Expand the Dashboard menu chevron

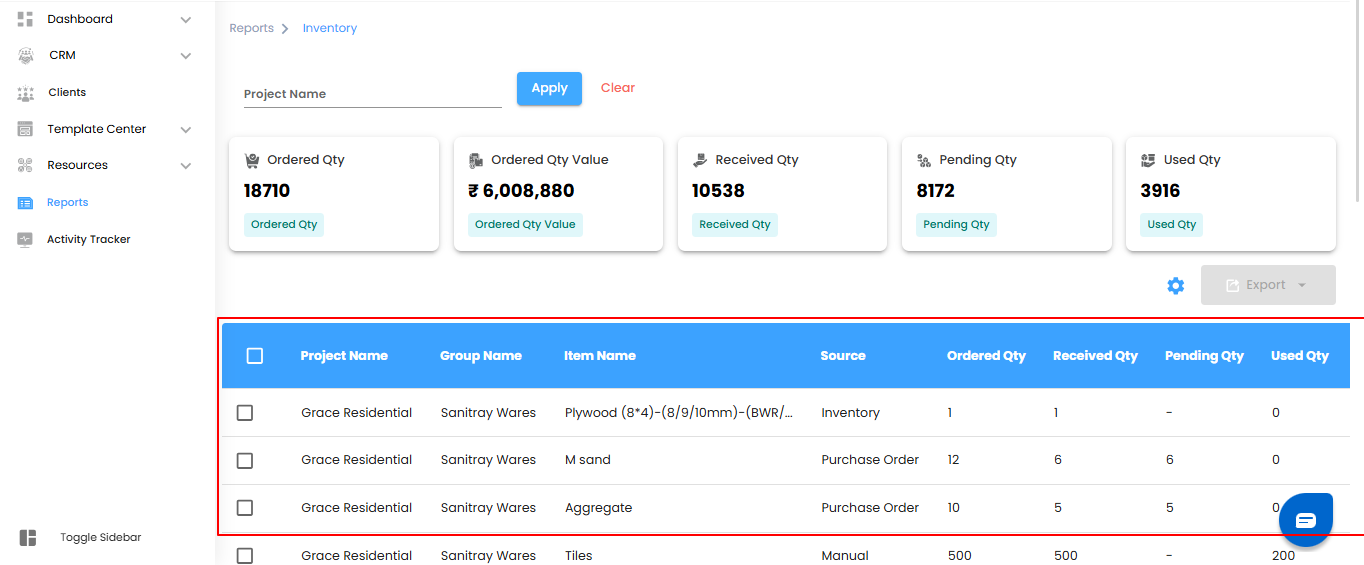(x=185, y=20)
